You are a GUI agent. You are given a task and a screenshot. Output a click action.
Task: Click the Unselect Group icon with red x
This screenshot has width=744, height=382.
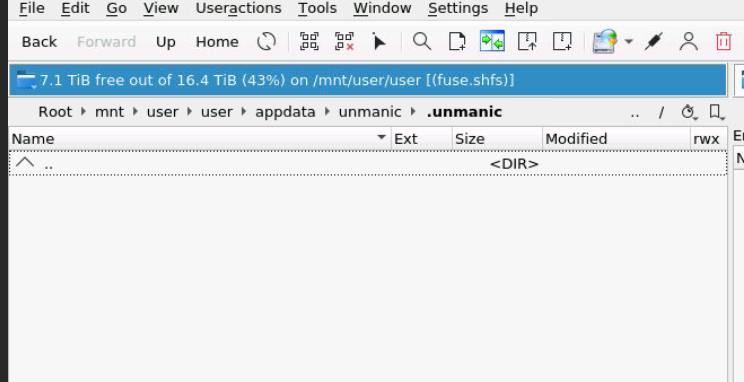pos(344,42)
